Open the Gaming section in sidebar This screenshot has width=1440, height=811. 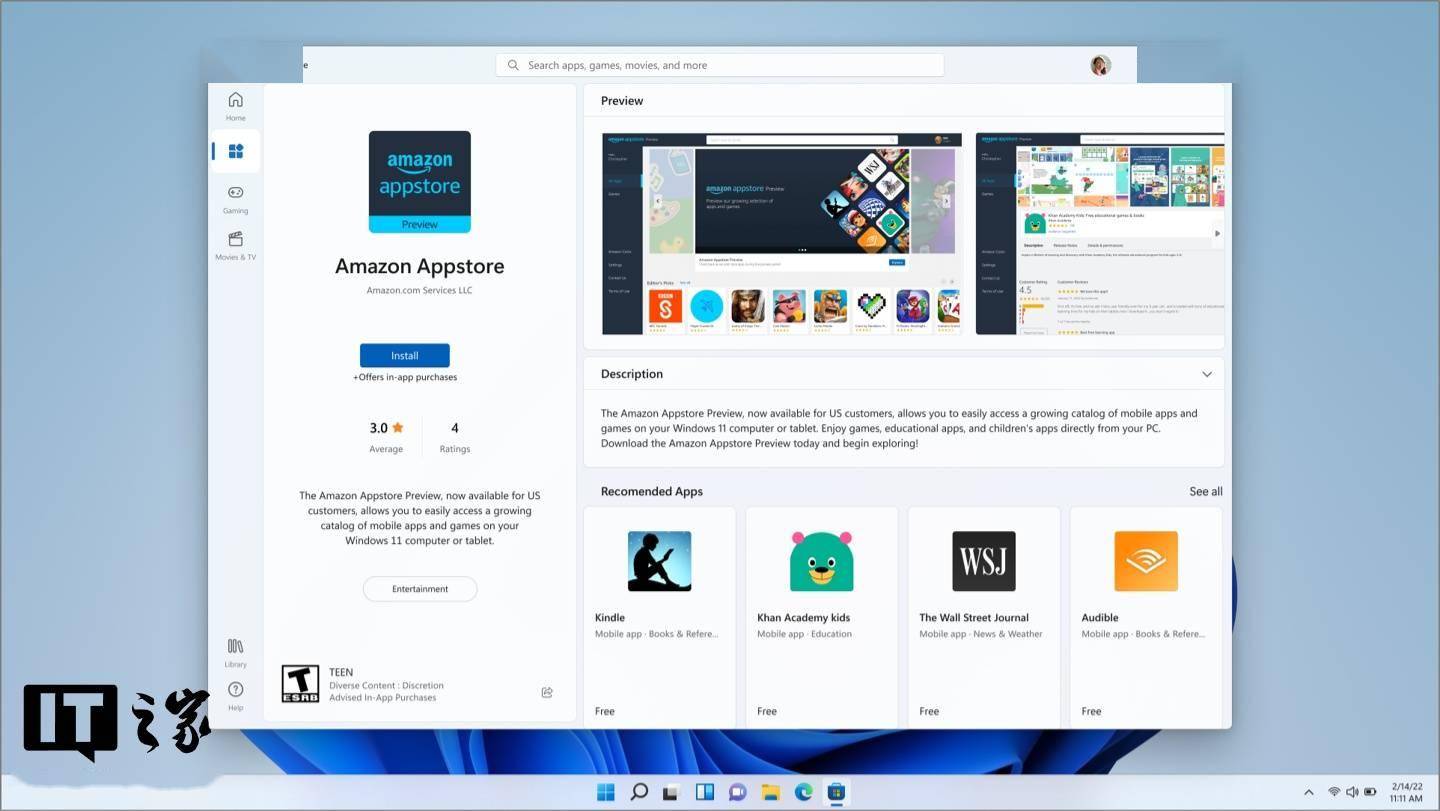[x=235, y=198]
